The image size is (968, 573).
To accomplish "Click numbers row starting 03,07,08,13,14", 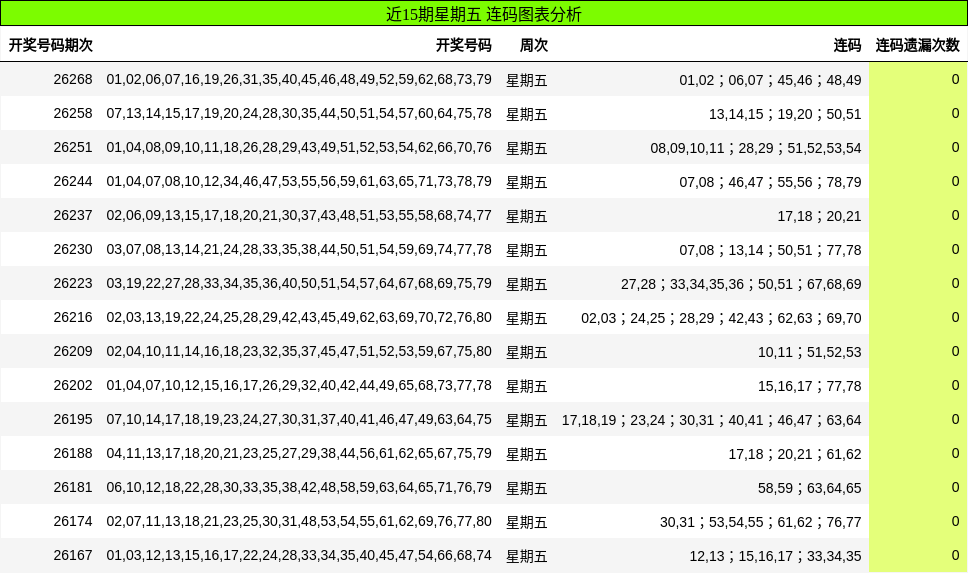I will click(x=299, y=249).
